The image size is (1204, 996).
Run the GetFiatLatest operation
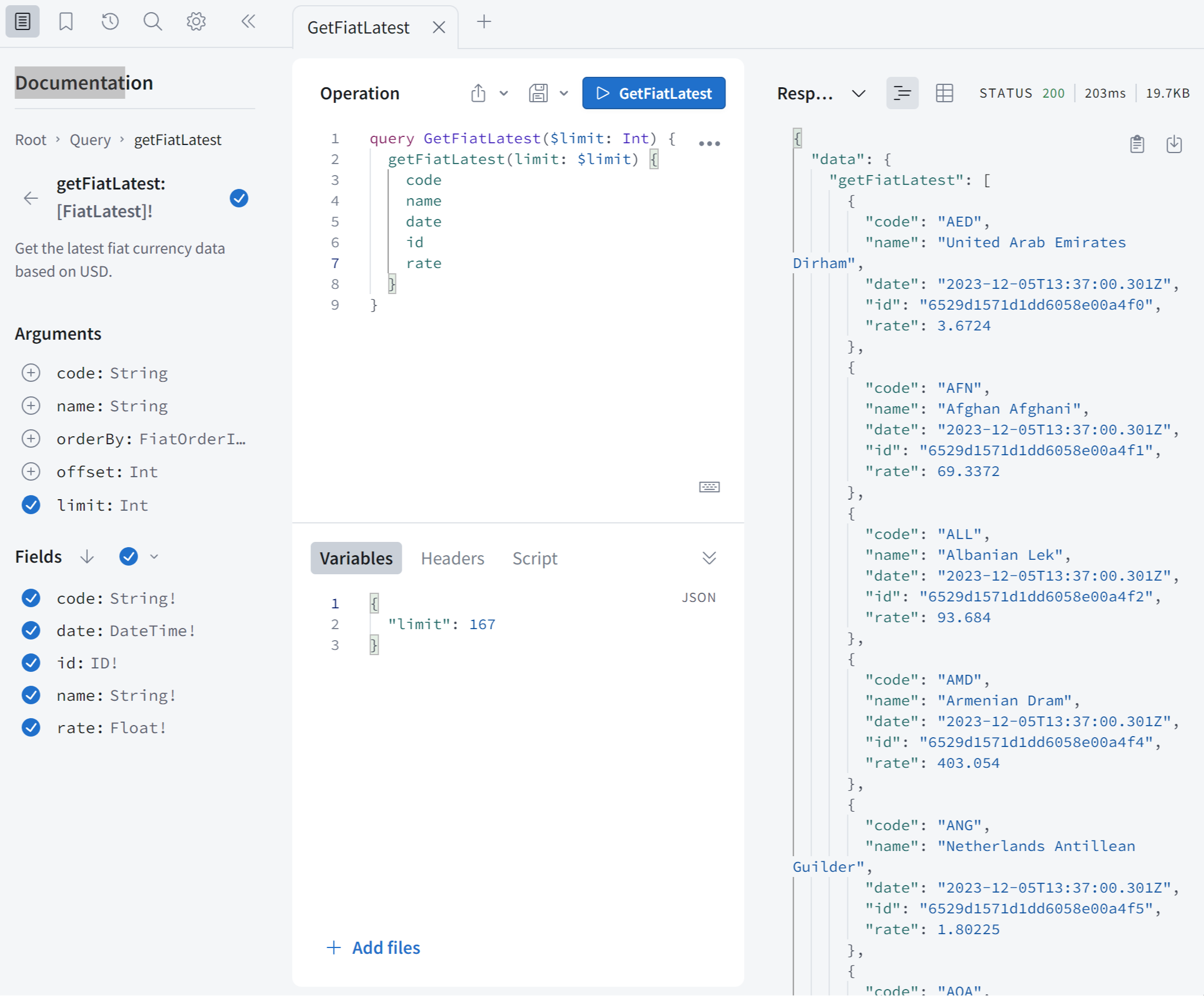click(654, 93)
